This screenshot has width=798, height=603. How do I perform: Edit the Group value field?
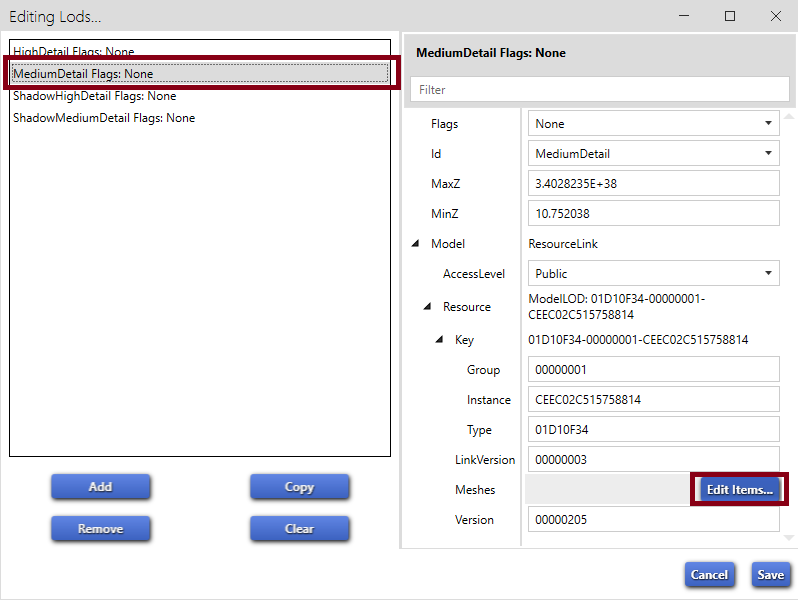tap(653, 369)
